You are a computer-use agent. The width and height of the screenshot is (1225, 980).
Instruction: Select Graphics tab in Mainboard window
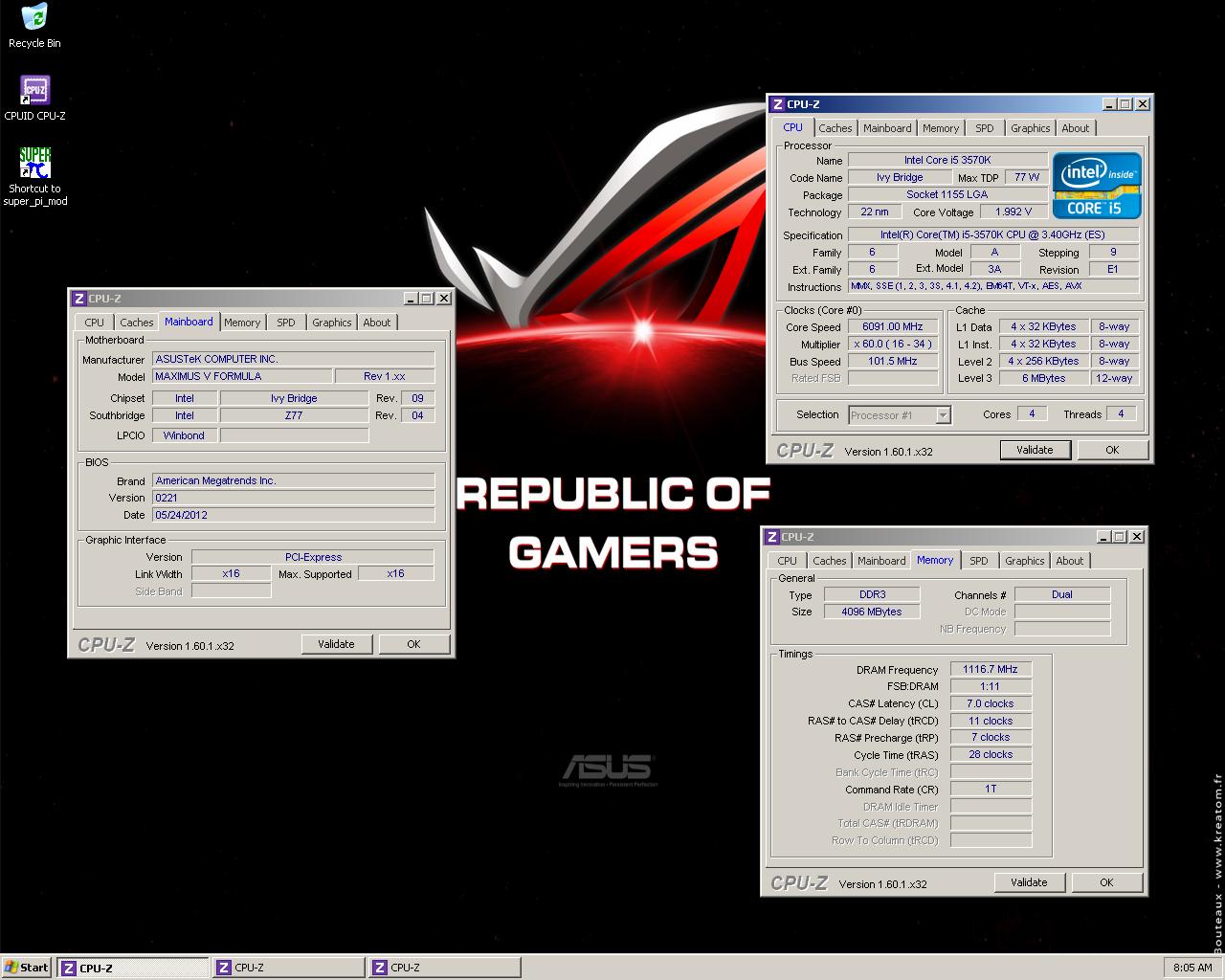click(x=331, y=323)
